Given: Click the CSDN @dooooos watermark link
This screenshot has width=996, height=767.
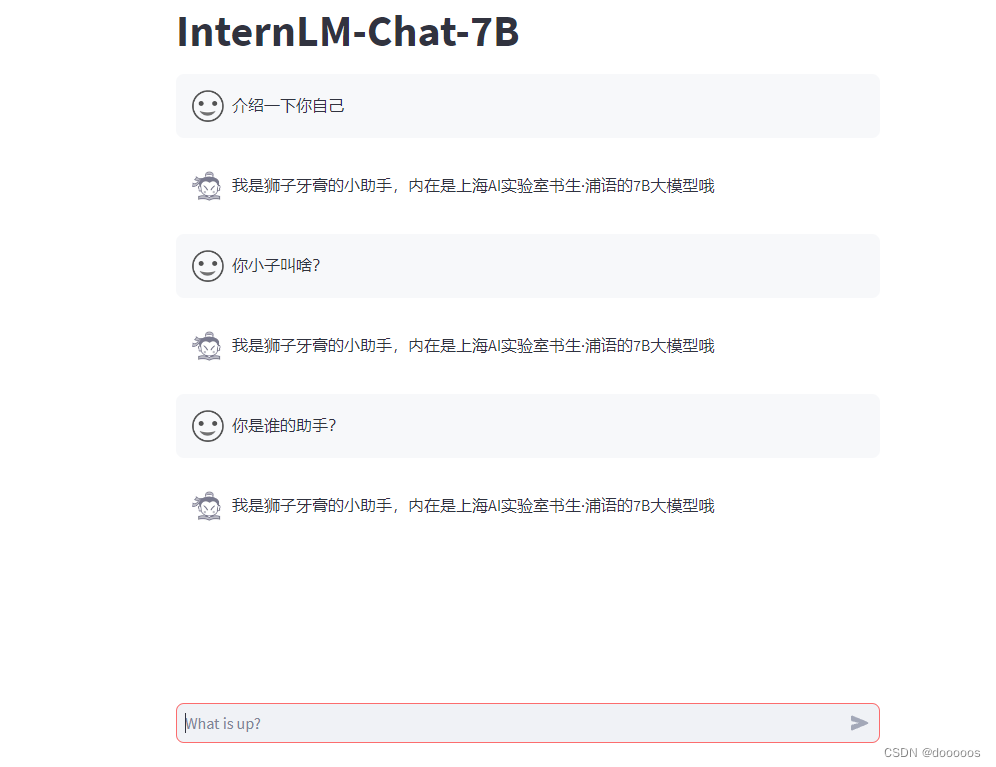Looking at the screenshot, I should point(932,752).
